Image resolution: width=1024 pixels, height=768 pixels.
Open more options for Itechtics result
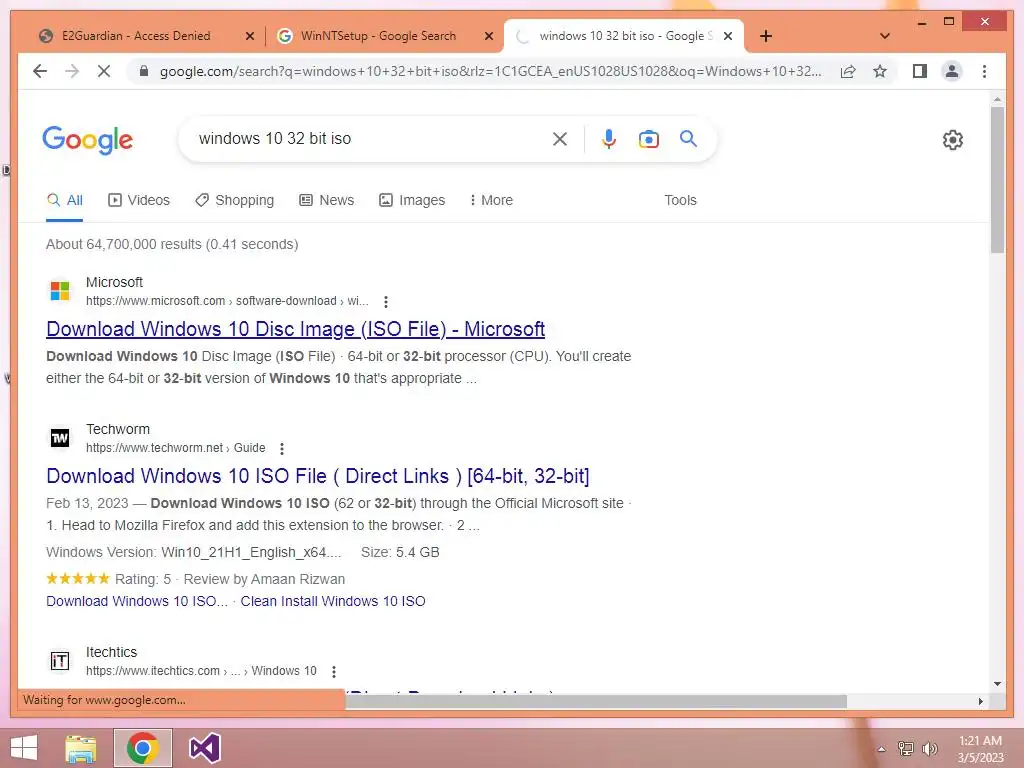[334, 671]
